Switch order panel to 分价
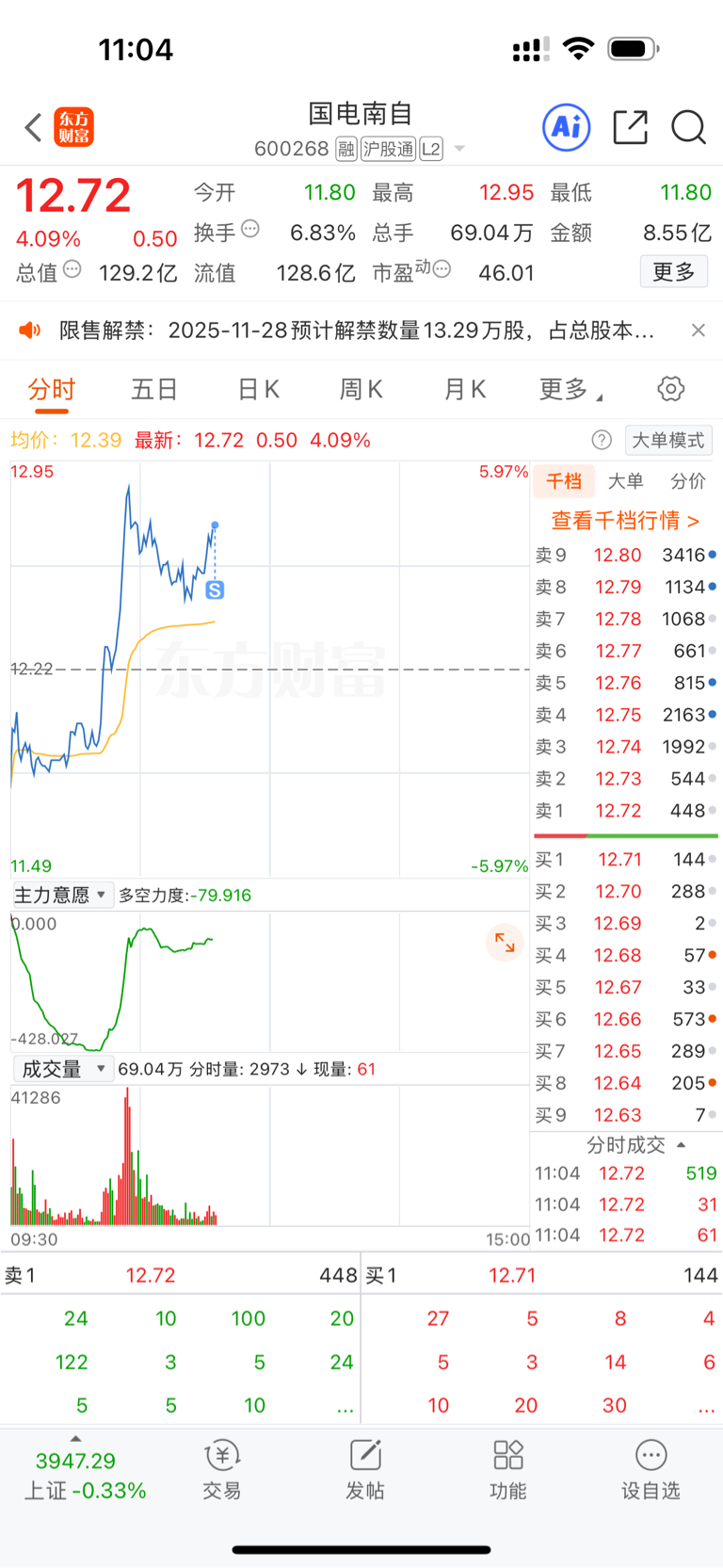Viewport: 723px width, 1568px height. click(x=688, y=481)
